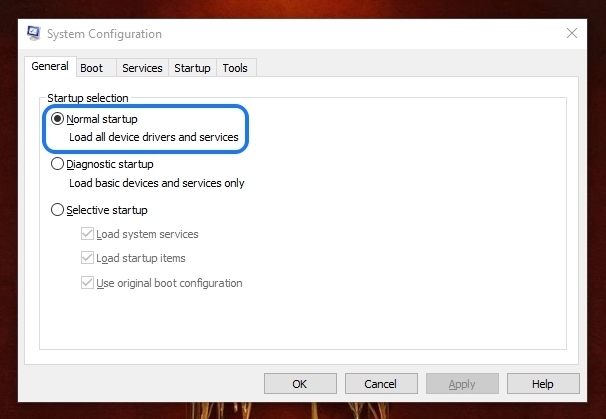This screenshot has height=419, width=606.
Task: Open Help for System Configuration
Action: [x=543, y=383]
